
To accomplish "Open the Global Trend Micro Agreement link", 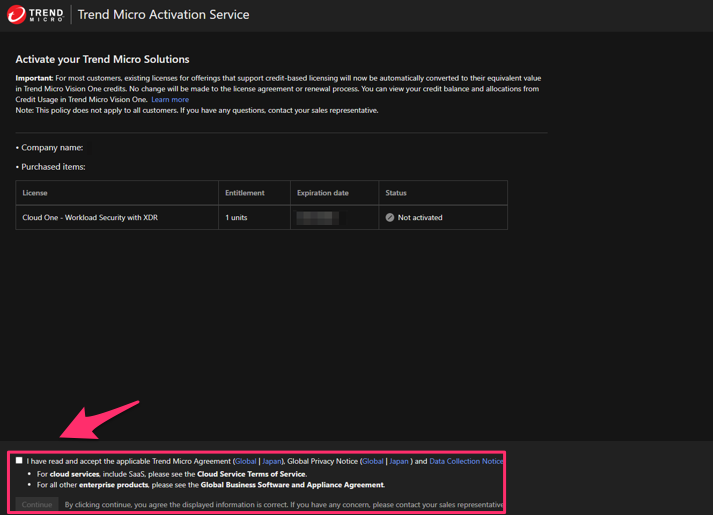I will [245, 462].
